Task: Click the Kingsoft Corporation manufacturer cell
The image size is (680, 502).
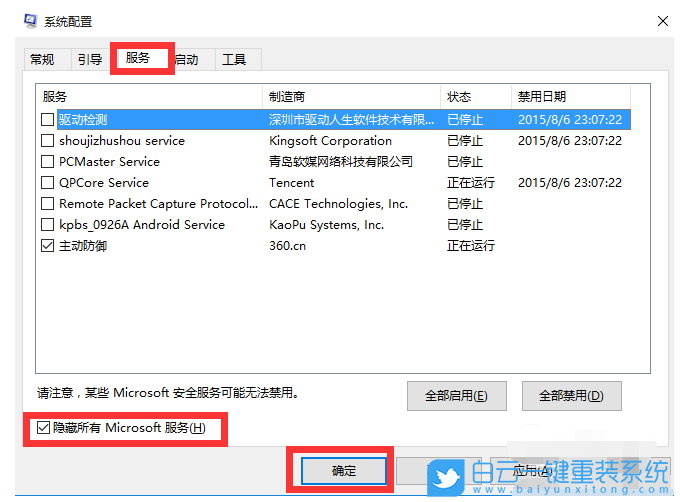Action: point(330,141)
